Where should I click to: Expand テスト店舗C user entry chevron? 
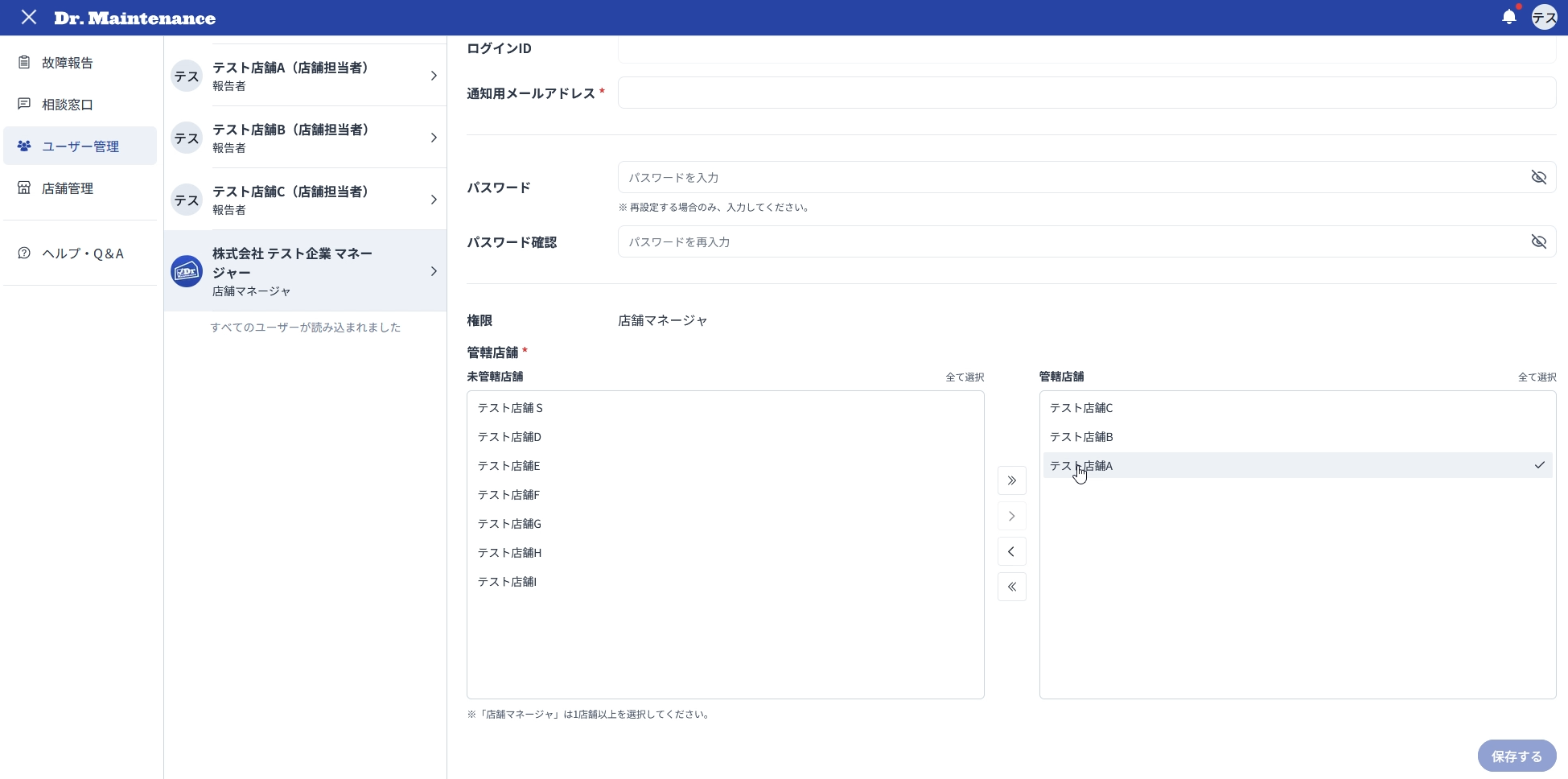pos(434,200)
